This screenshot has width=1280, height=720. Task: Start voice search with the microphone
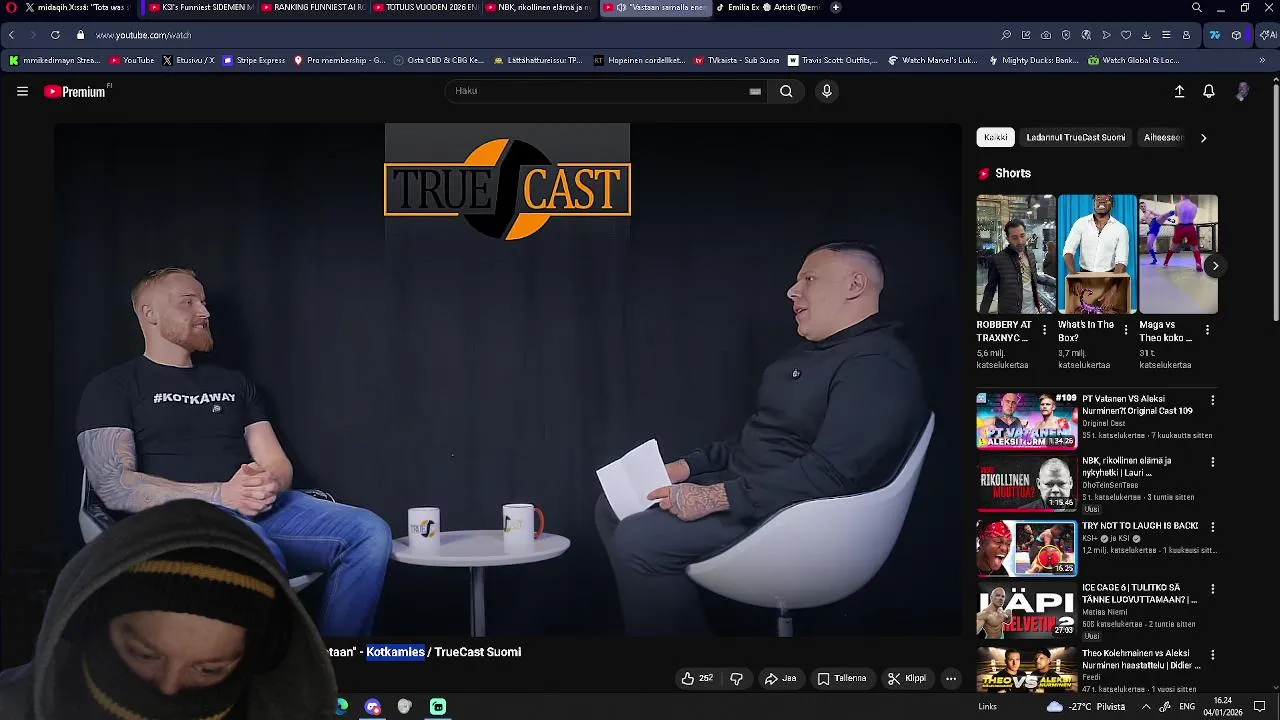(x=826, y=91)
